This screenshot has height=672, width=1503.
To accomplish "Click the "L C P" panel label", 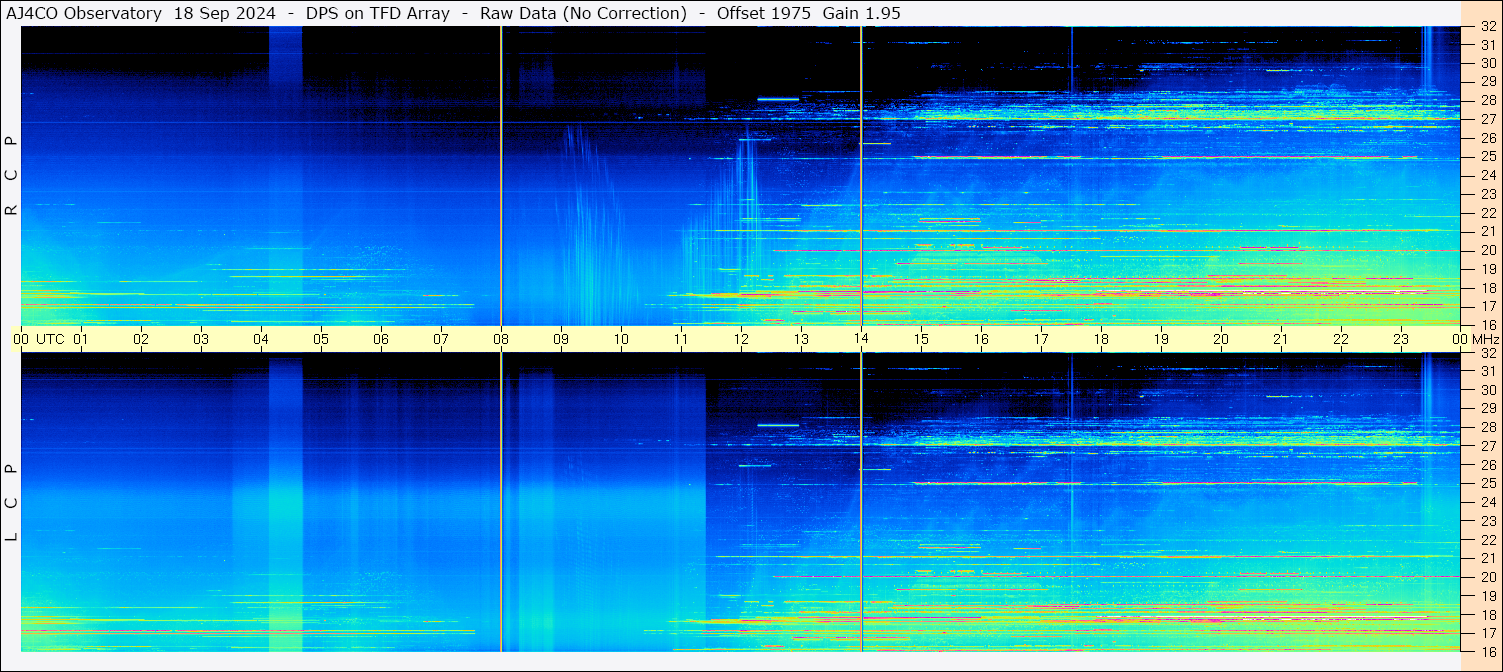I will click(x=11, y=503).
